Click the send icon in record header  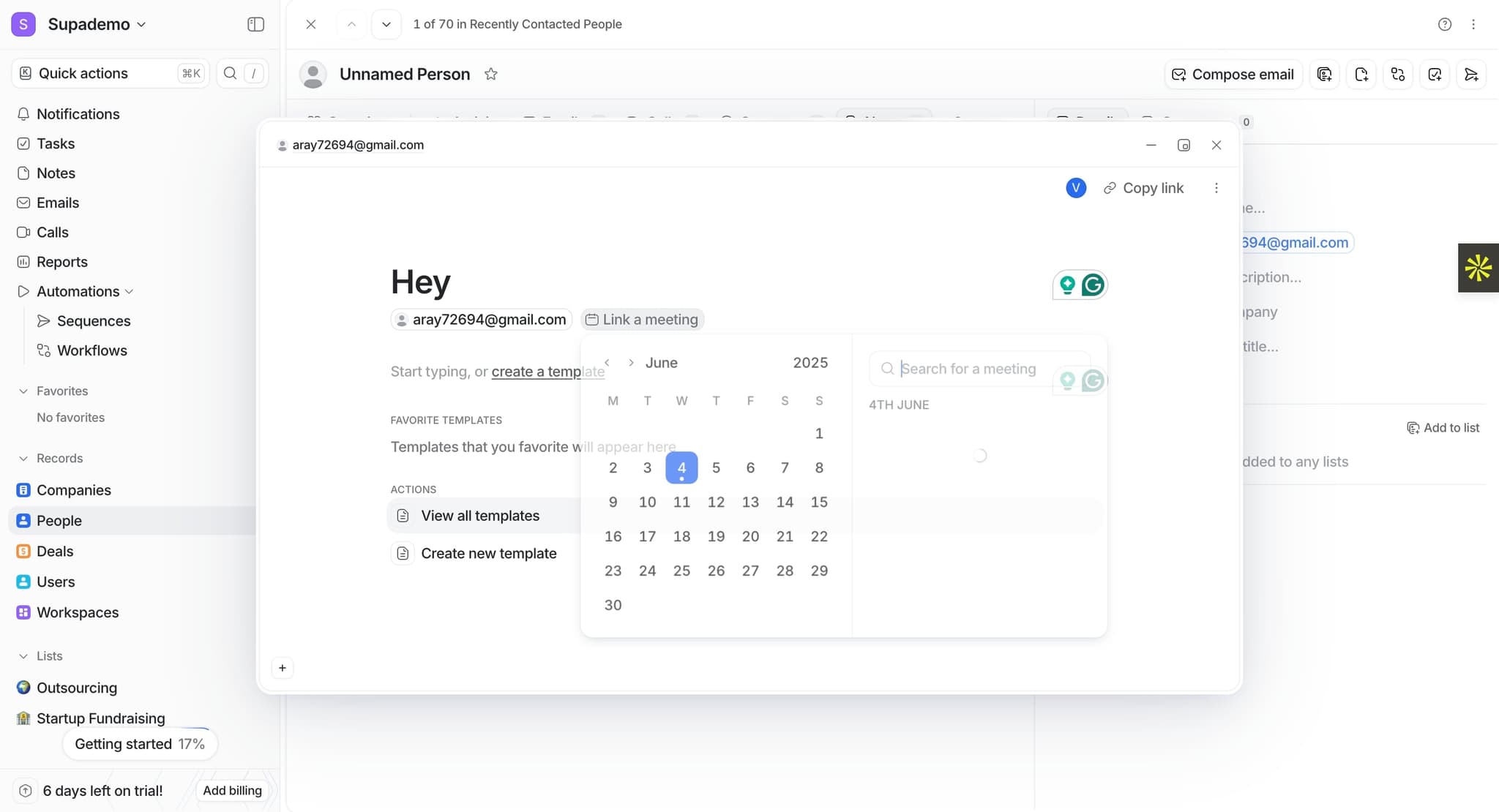[x=1471, y=75]
